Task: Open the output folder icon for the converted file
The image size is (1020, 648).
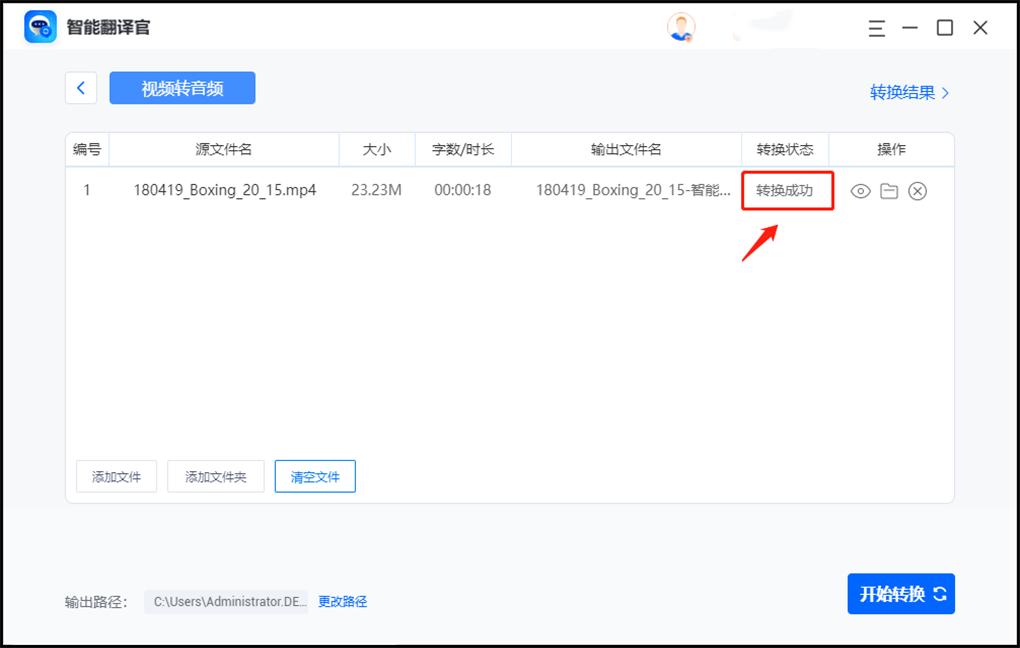Action: coord(889,190)
